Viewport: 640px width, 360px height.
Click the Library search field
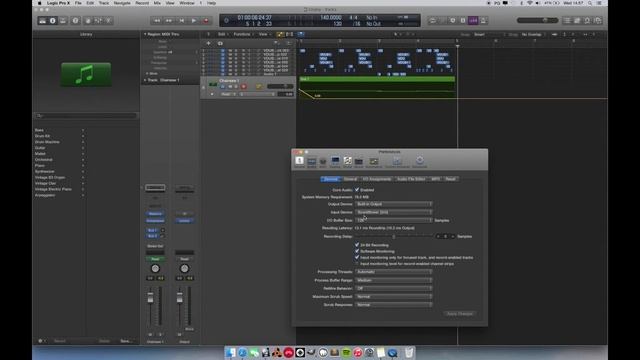click(x=86, y=116)
